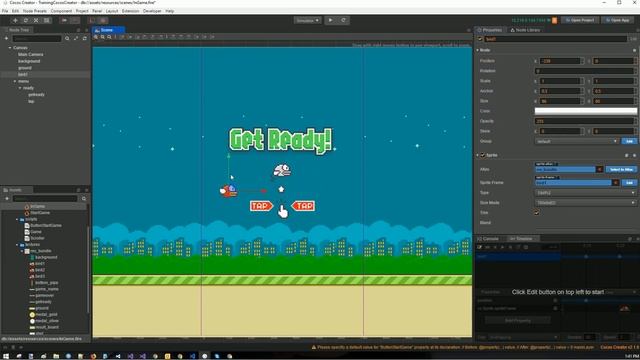The image size is (640, 360).
Task: Click the expand-all icon in Node Tree
Action: point(76,38)
